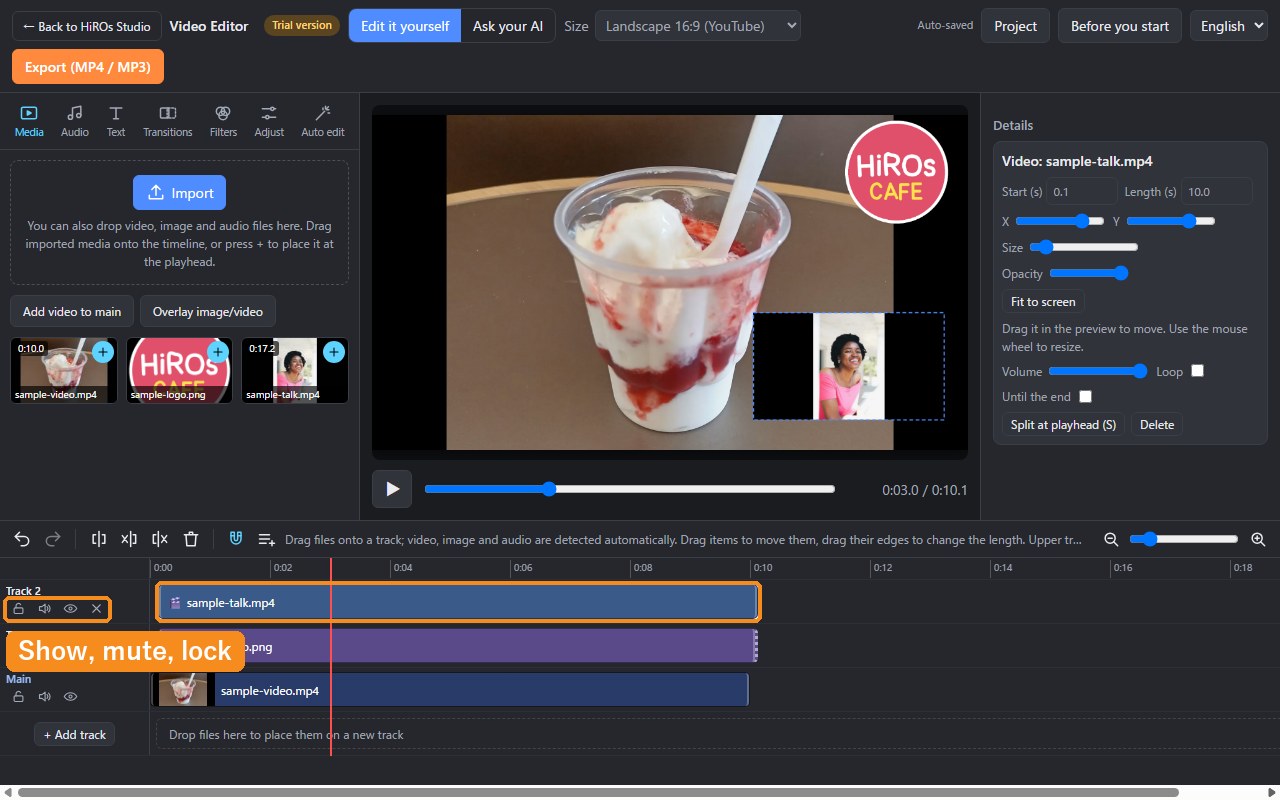Screen dimensions: 1280x800
Task: Switch to Edit it yourself mode
Action: click(x=405, y=26)
